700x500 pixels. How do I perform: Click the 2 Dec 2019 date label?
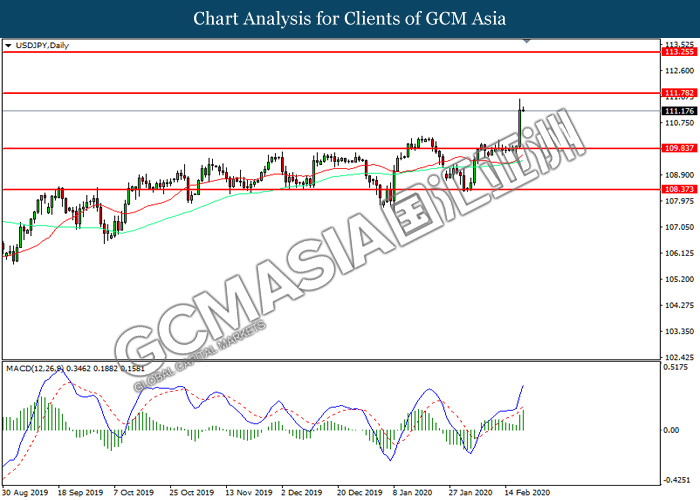302,493
